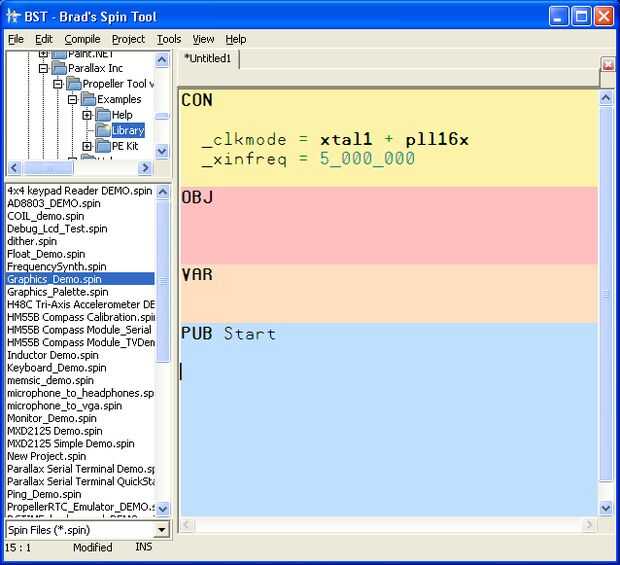Close the Untitled1 editor tab with red X
Screen dimensions: 620x565
coord(608,64)
